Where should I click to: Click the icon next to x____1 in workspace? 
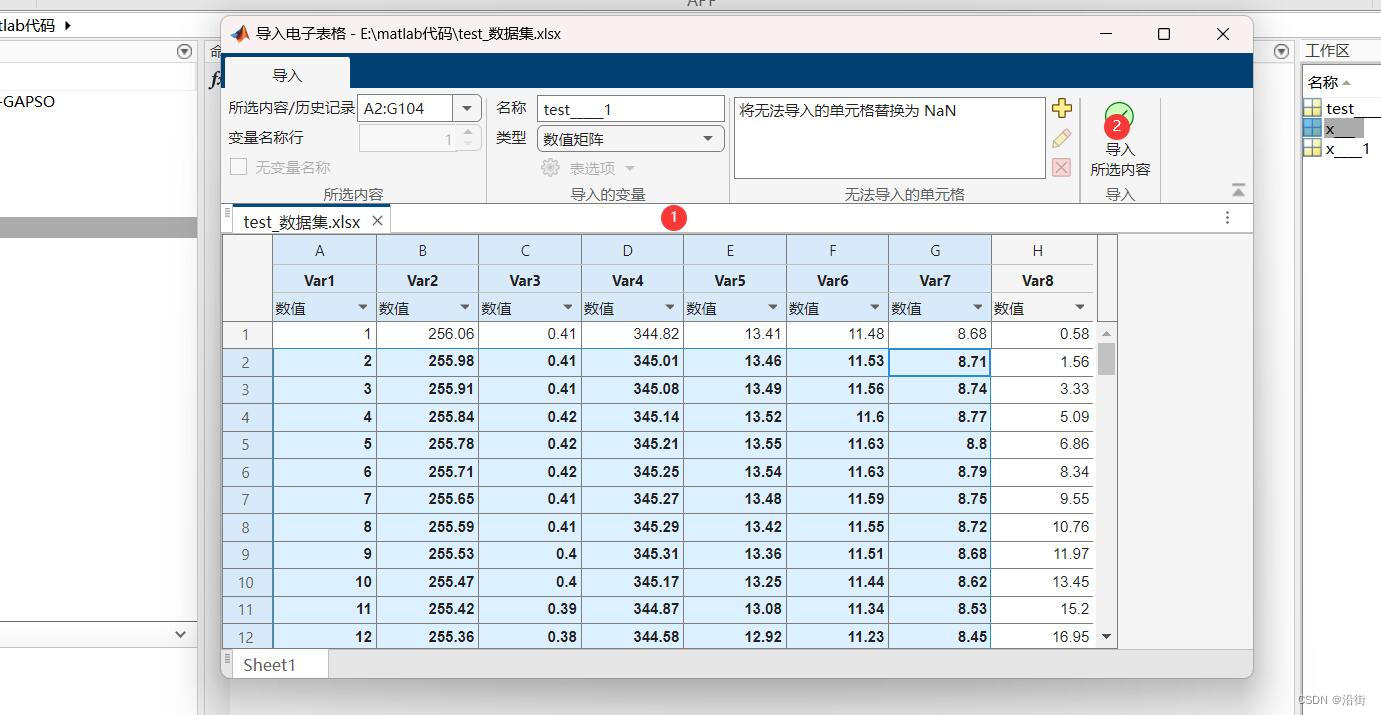tap(1313, 148)
